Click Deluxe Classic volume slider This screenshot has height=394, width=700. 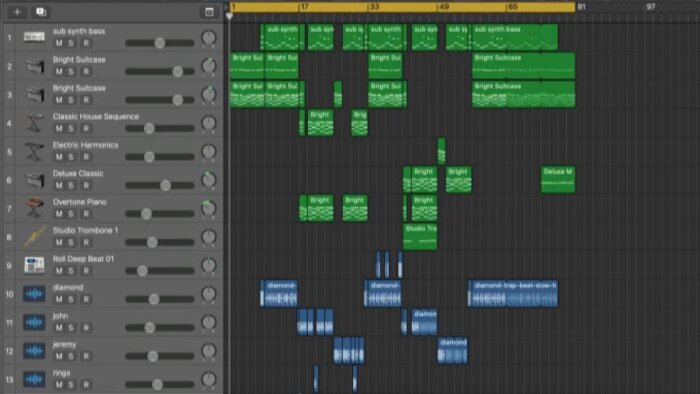160,185
